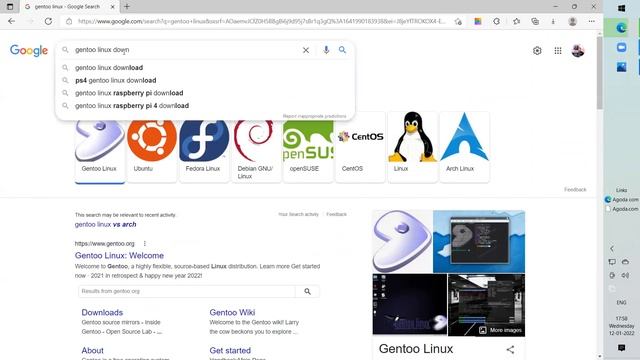The width and height of the screenshot is (640, 360).
Task: Select the Linux penguin carousel card
Action: [412, 147]
